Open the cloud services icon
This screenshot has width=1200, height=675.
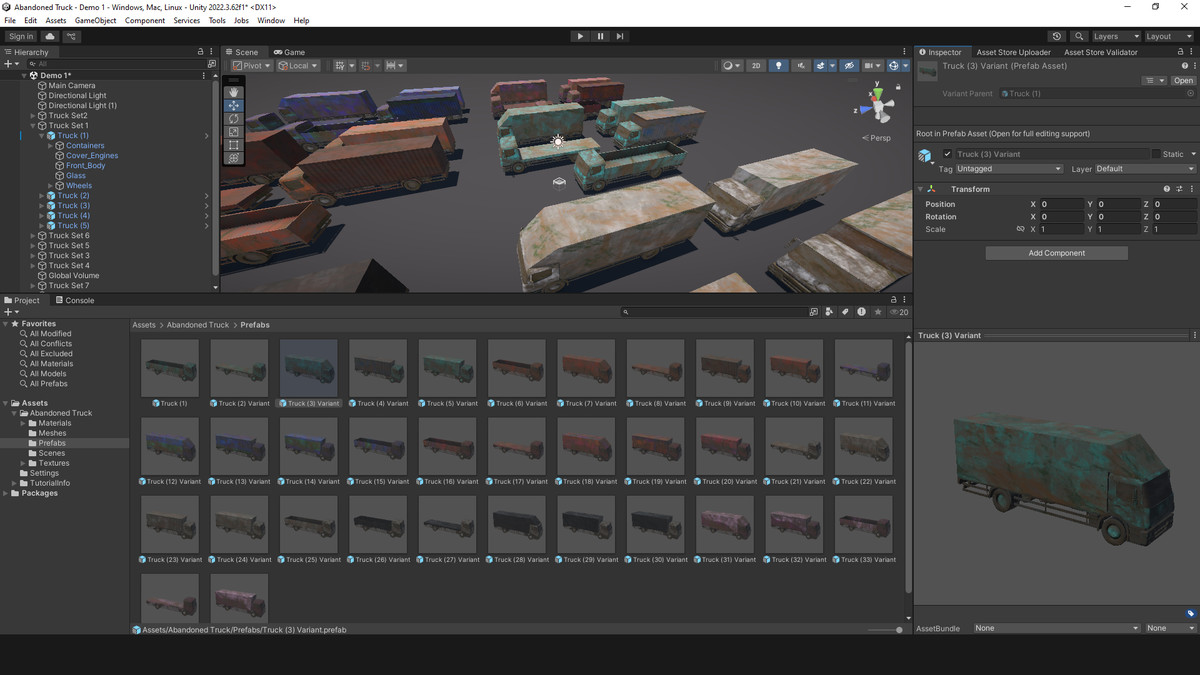[x=49, y=36]
